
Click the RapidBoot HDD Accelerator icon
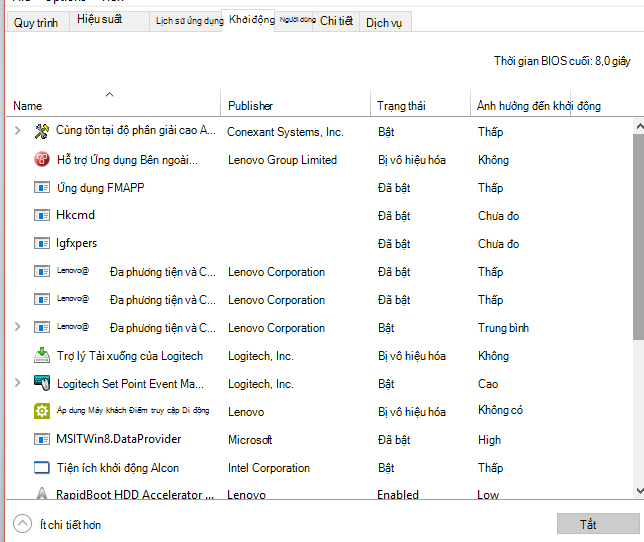pos(42,493)
